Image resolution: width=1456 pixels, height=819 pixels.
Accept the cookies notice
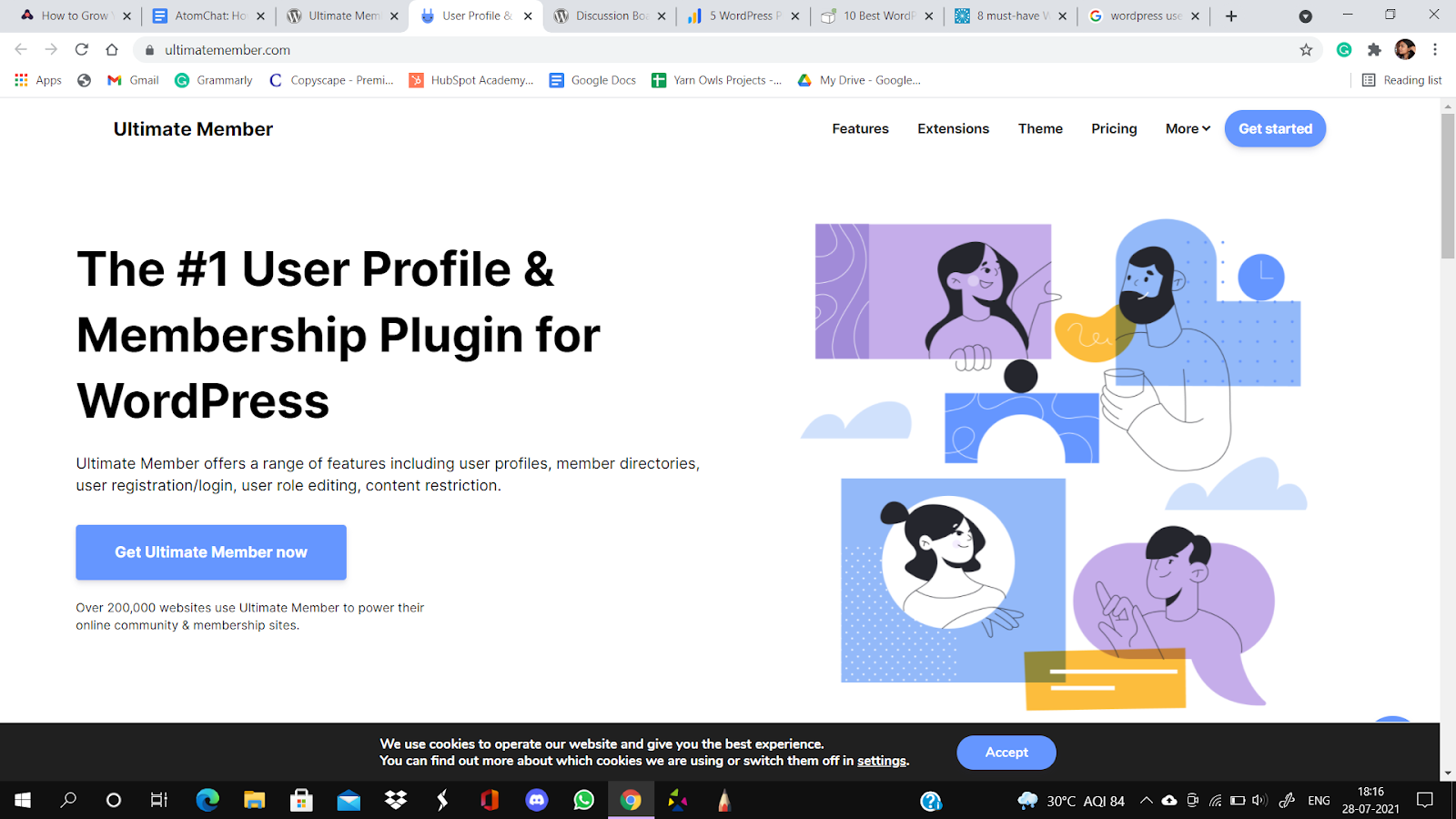(1006, 753)
